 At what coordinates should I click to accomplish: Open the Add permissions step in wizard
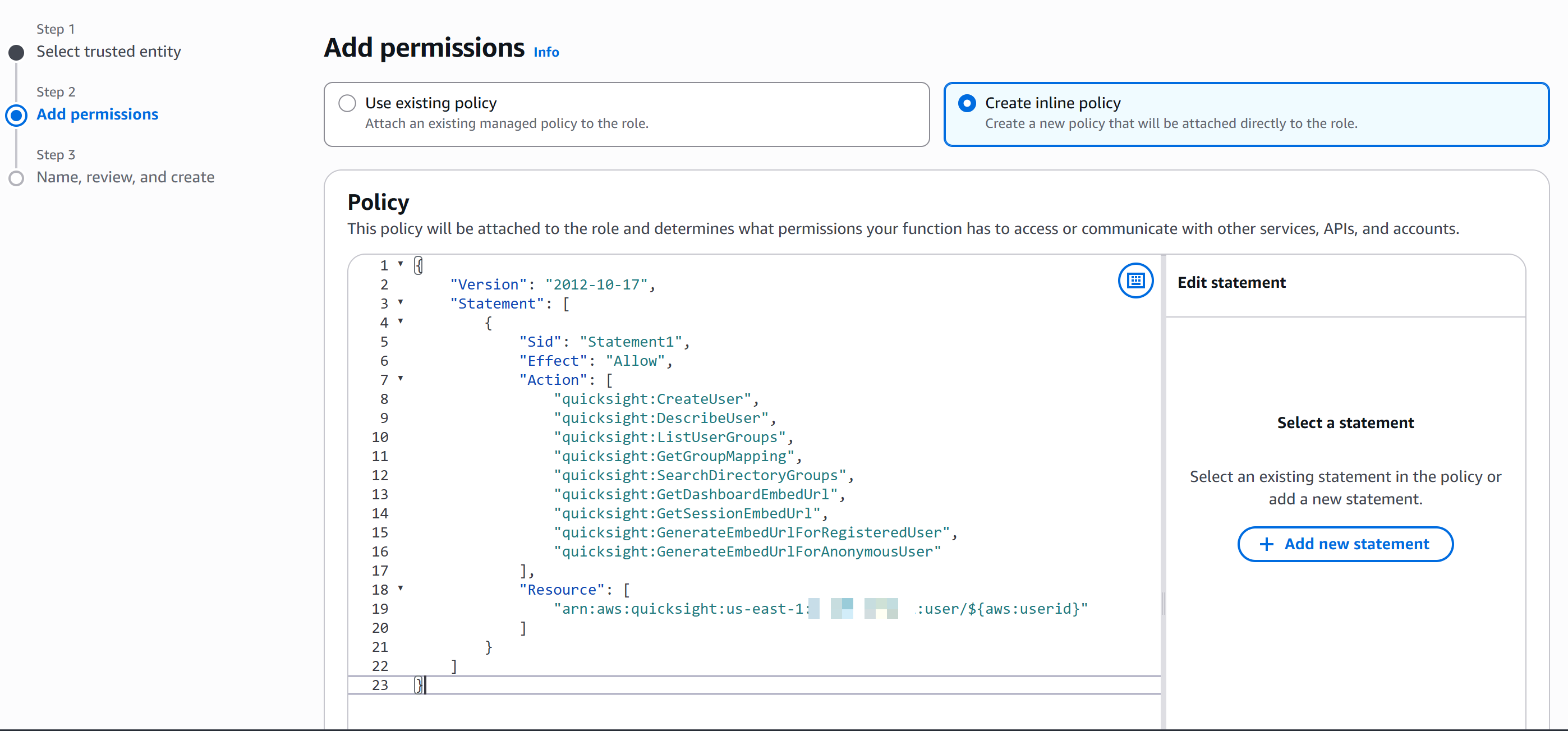click(98, 114)
